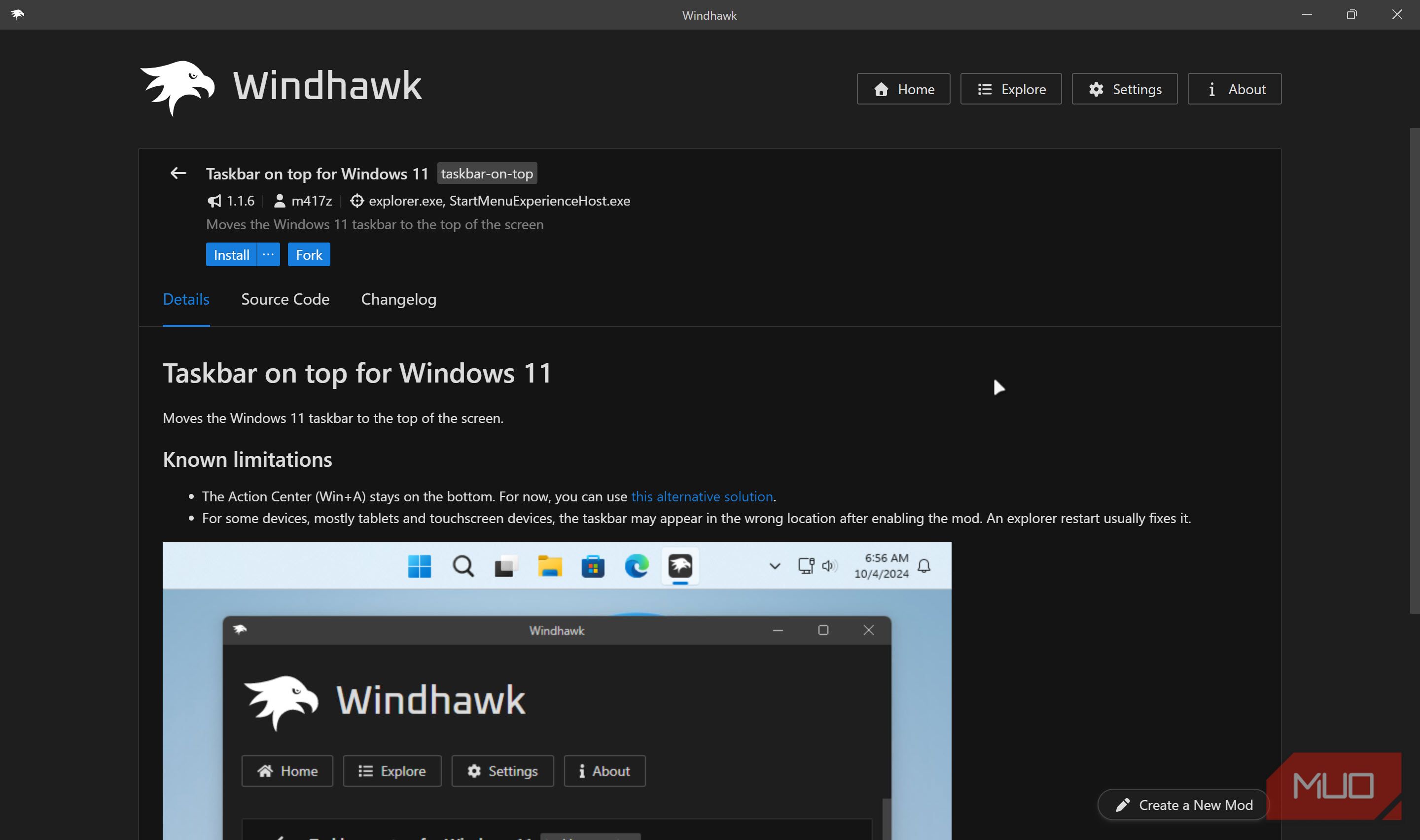Click 'explorer.exe, StartMenuExperienceHost.exe' text

click(x=499, y=201)
